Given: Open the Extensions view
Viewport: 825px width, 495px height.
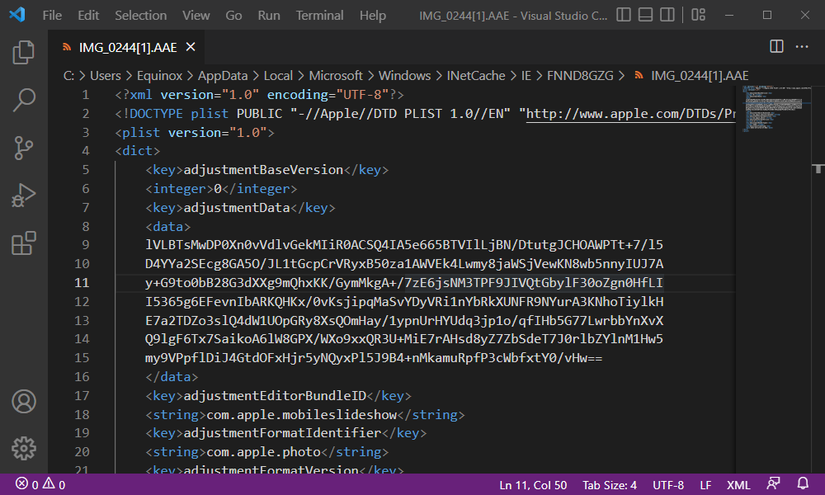Looking at the screenshot, I should 23,243.
